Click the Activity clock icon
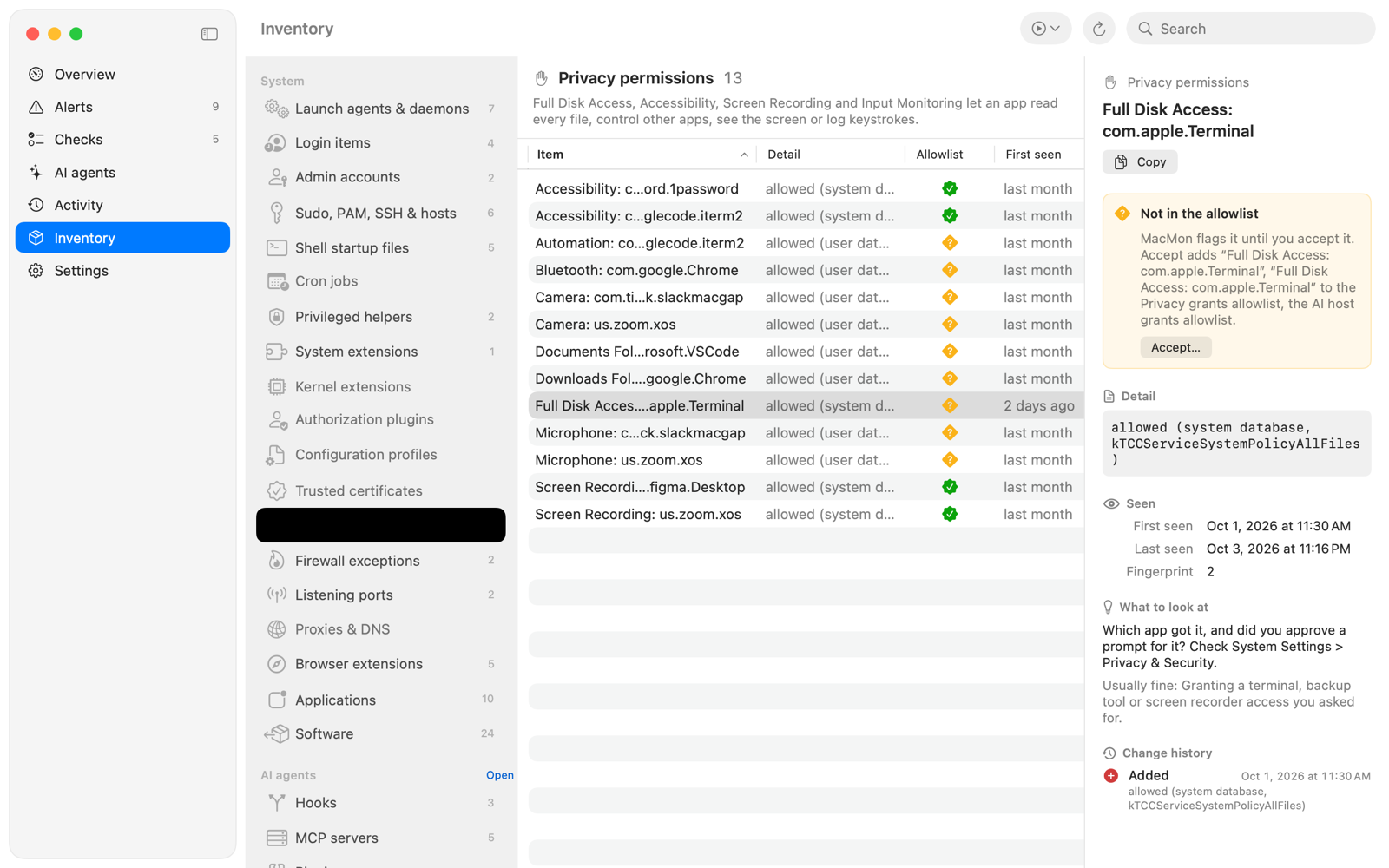The height and width of the screenshot is (868, 1389). [x=36, y=205]
